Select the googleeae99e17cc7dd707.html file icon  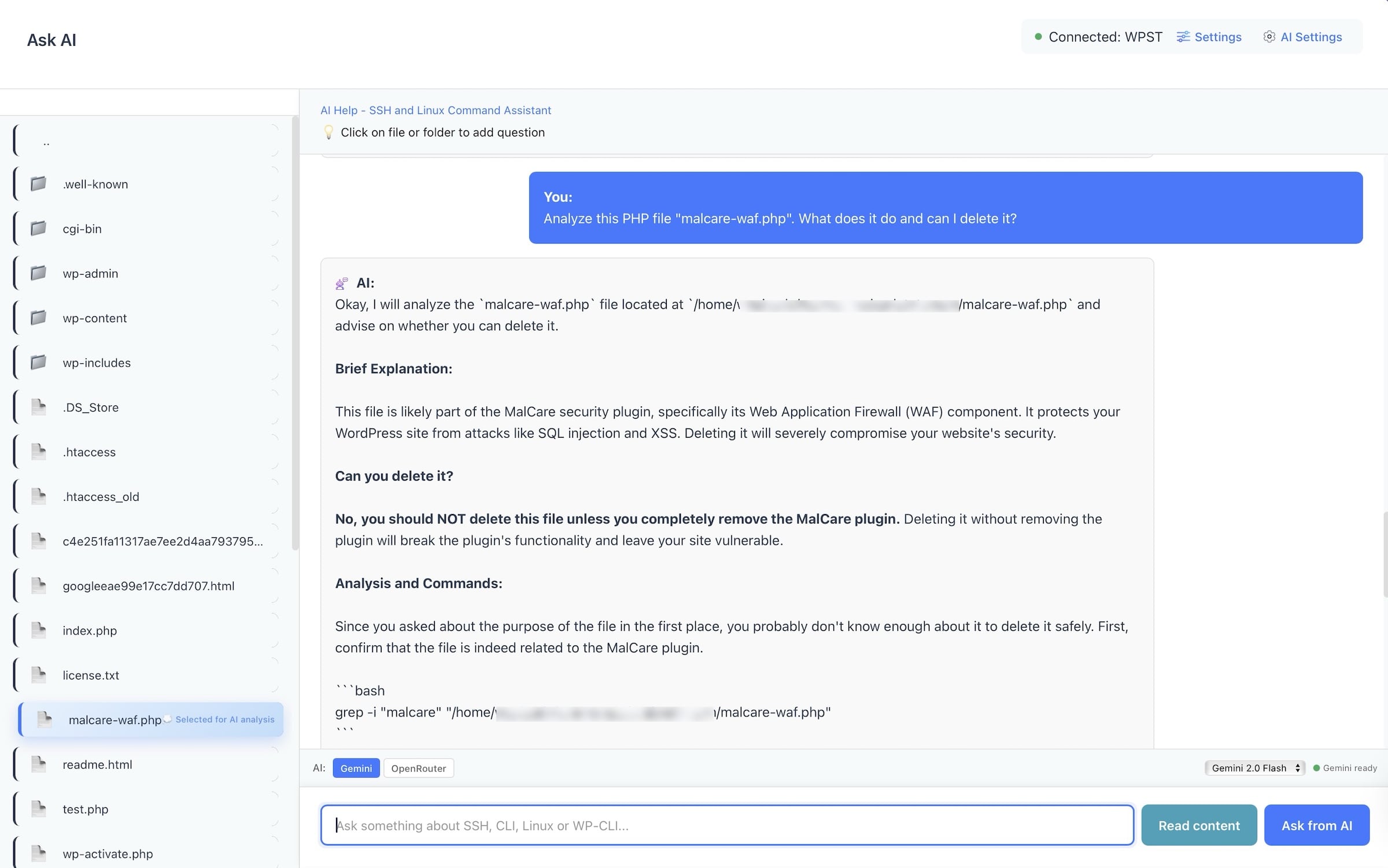tap(38, 586)
